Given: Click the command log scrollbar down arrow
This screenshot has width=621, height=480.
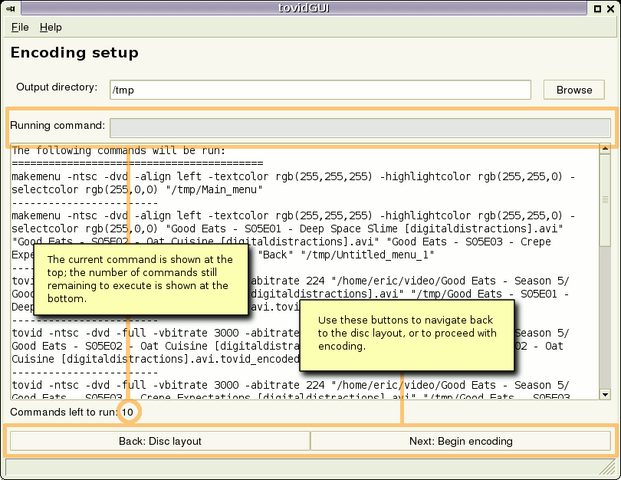Looking at the screenshot, I should [x=605, y=394].
